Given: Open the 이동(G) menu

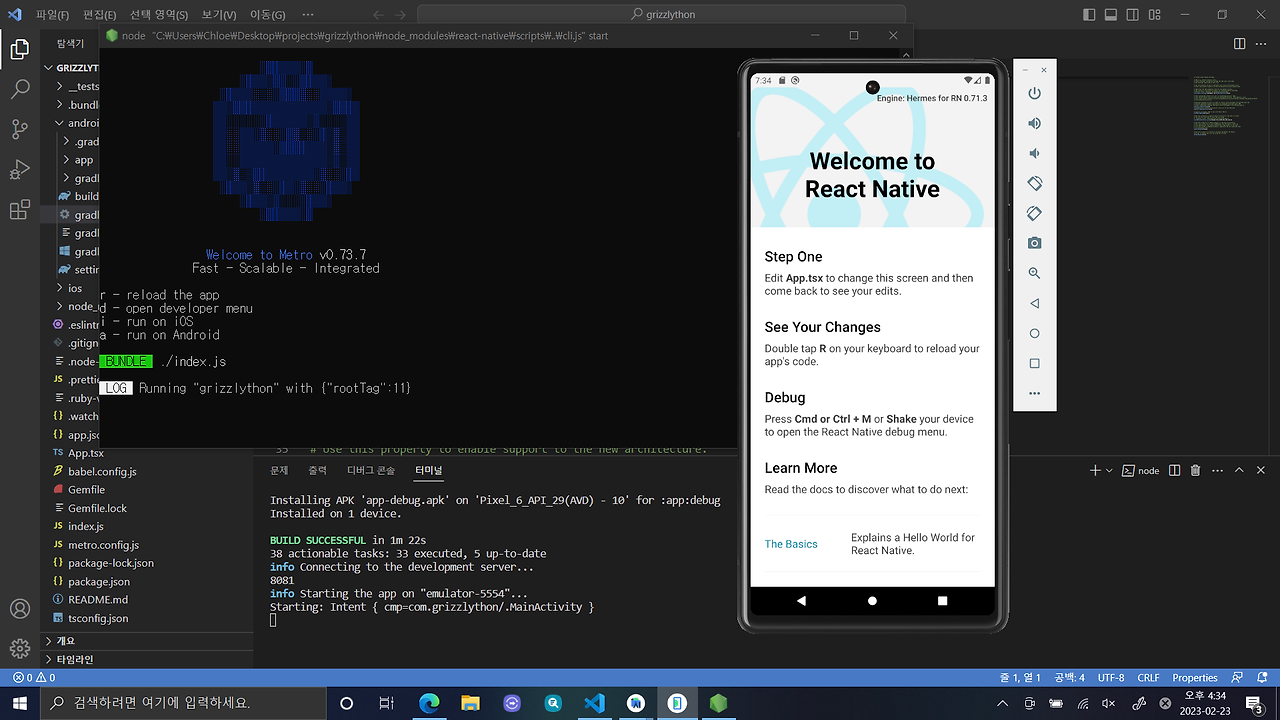Looking at the screenshot, I should coord(267,15).
